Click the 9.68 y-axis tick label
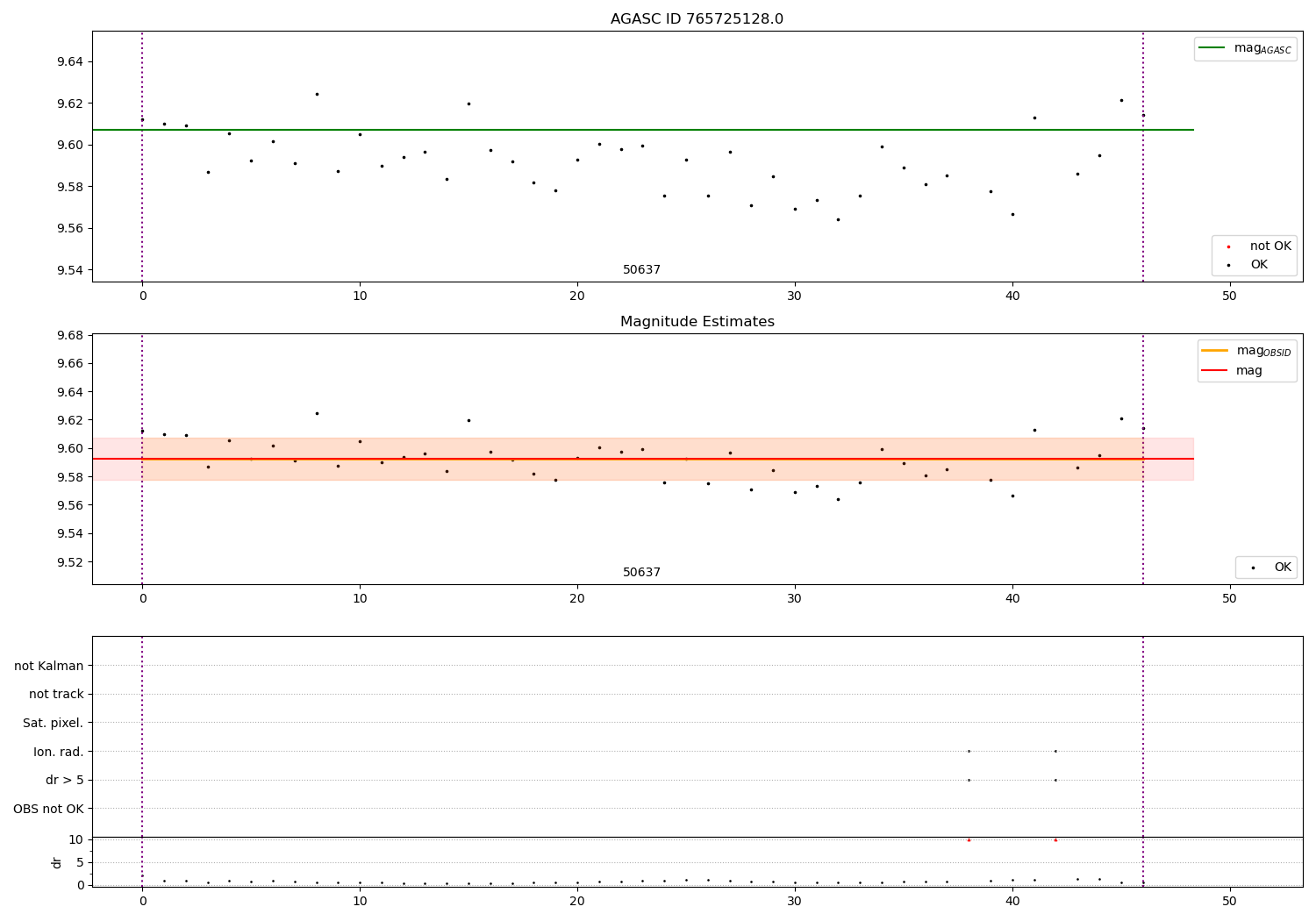The width and height of the screenshot is (1316, 921). (72, 336)
